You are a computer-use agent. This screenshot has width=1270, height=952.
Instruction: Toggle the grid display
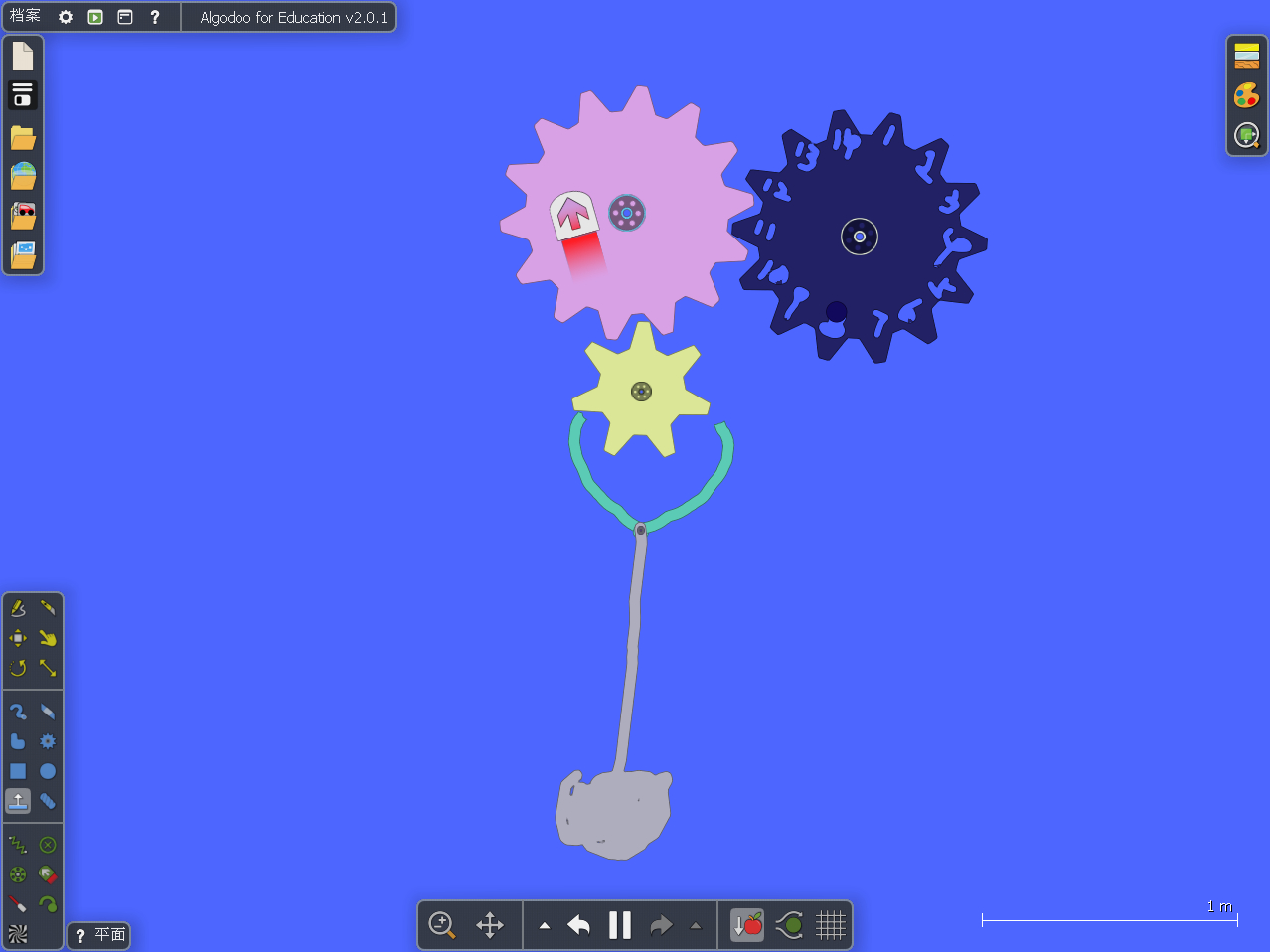[831, 925]
